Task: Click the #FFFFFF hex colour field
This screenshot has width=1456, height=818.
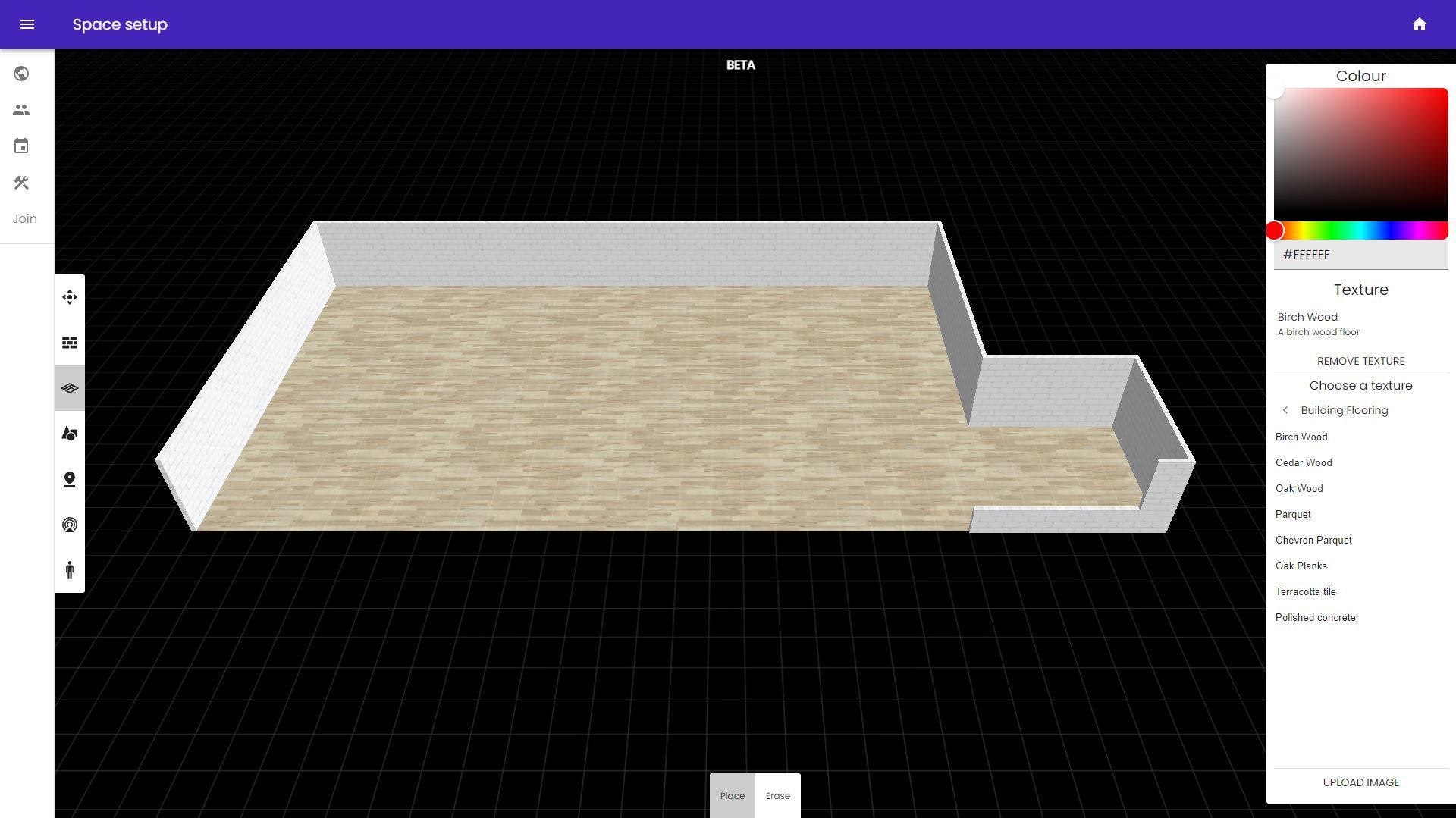Action: pyautogui.click(x=1361, y=255)
